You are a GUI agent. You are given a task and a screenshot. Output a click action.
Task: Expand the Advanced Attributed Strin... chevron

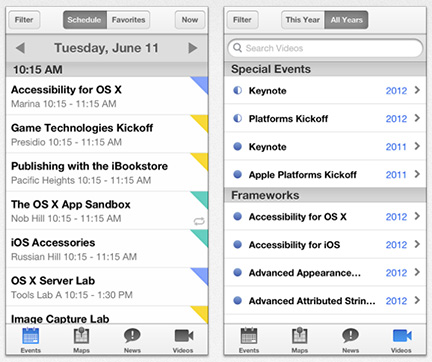click(x=417, y=300)
